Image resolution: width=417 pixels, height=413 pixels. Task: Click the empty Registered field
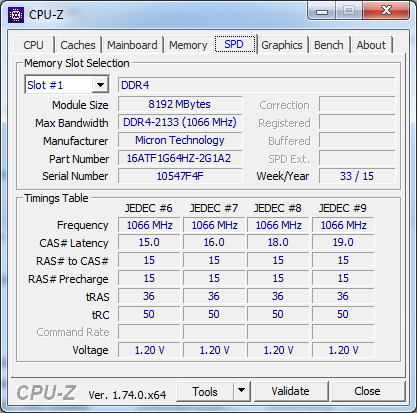click(357, 122)
